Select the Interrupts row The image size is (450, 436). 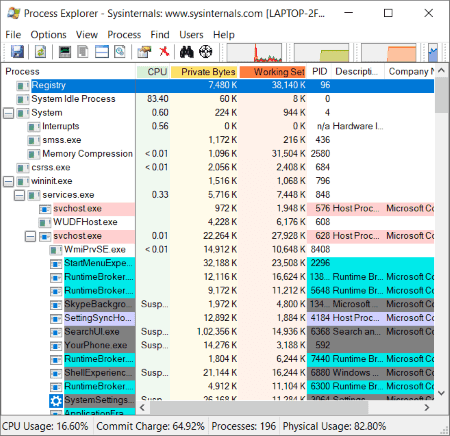coord(218,126)
